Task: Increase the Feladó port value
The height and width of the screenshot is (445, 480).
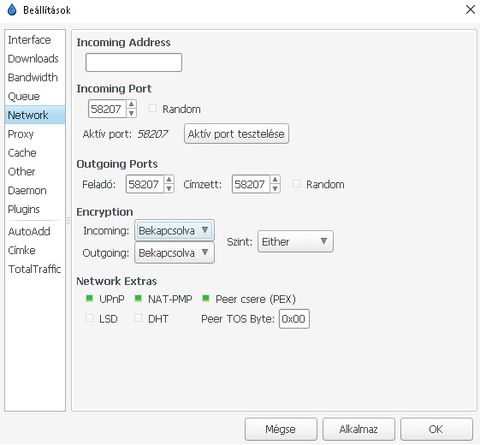Action: [169, 180]
